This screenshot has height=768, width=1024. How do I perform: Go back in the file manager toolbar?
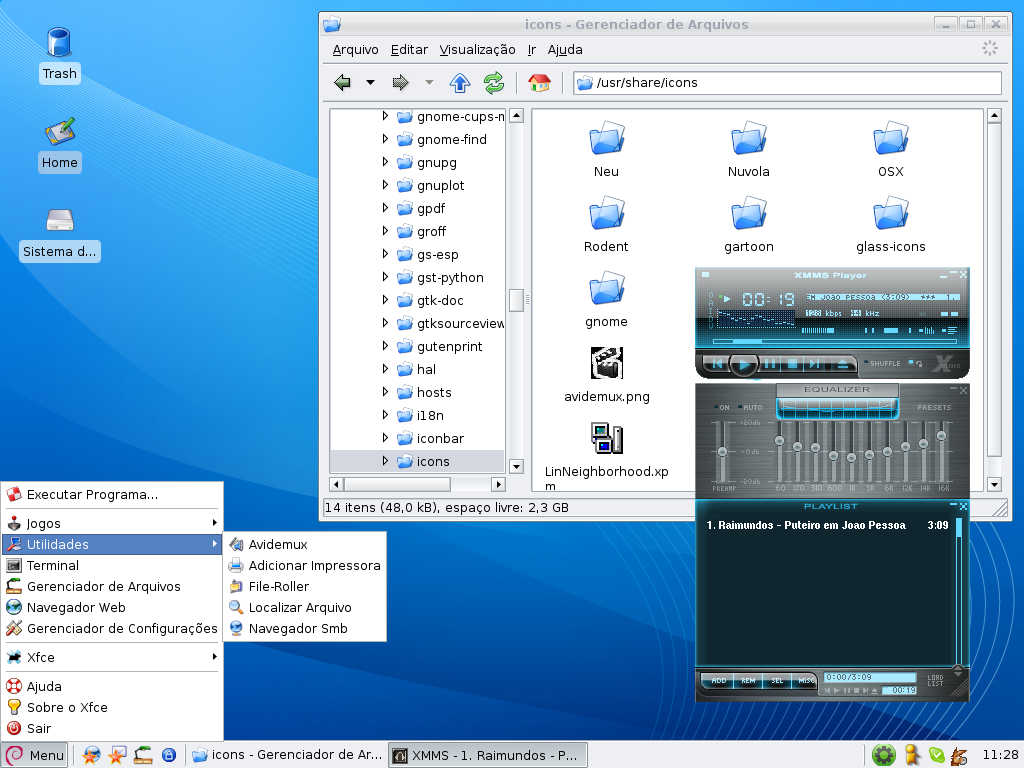342,82
